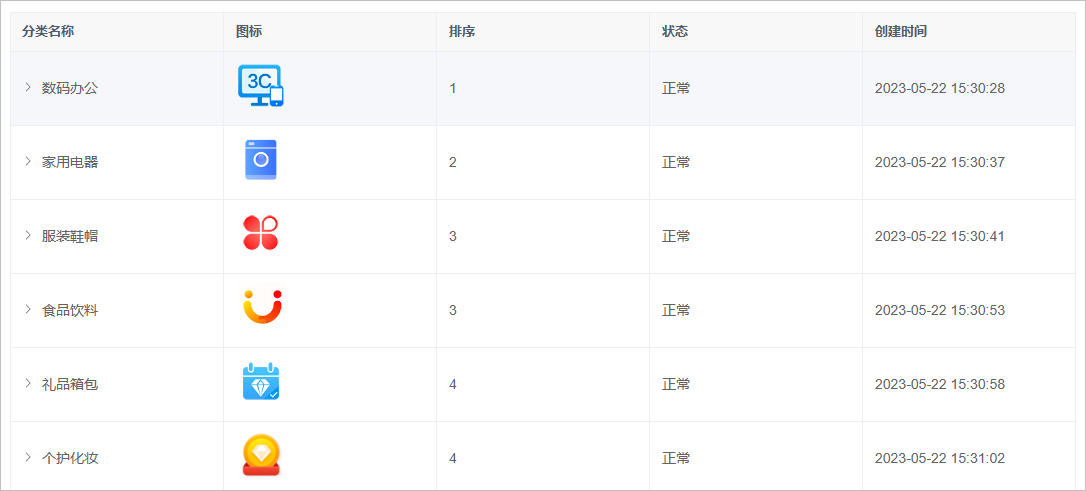Click the 3C monitor icon for 数码办公
This screenshot has width=1086, height=491.
pyautogui.click(x=261, y=87)
